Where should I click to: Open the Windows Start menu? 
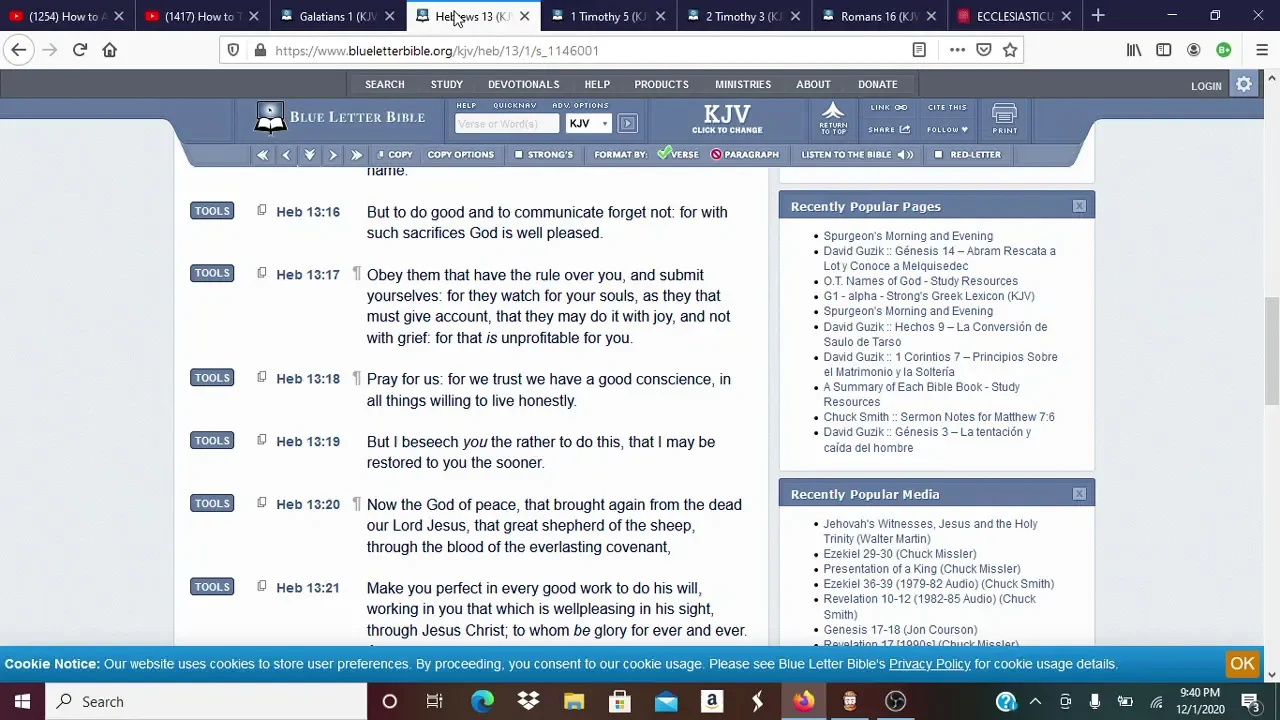(x=22, y=702)
